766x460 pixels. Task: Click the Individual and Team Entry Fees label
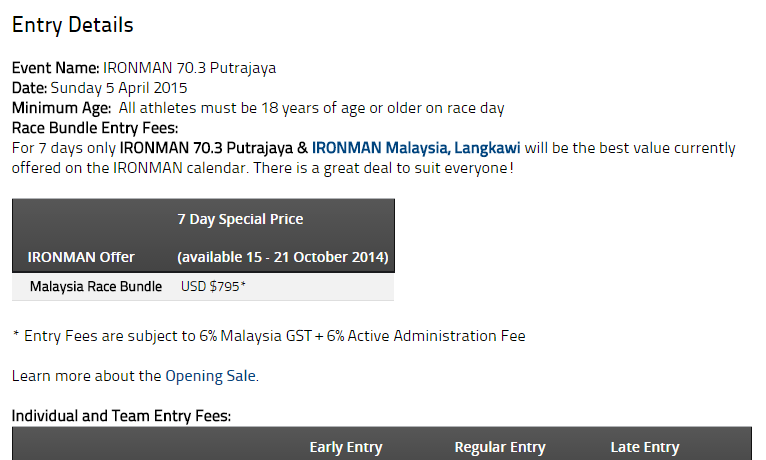[x=121, y=416]
